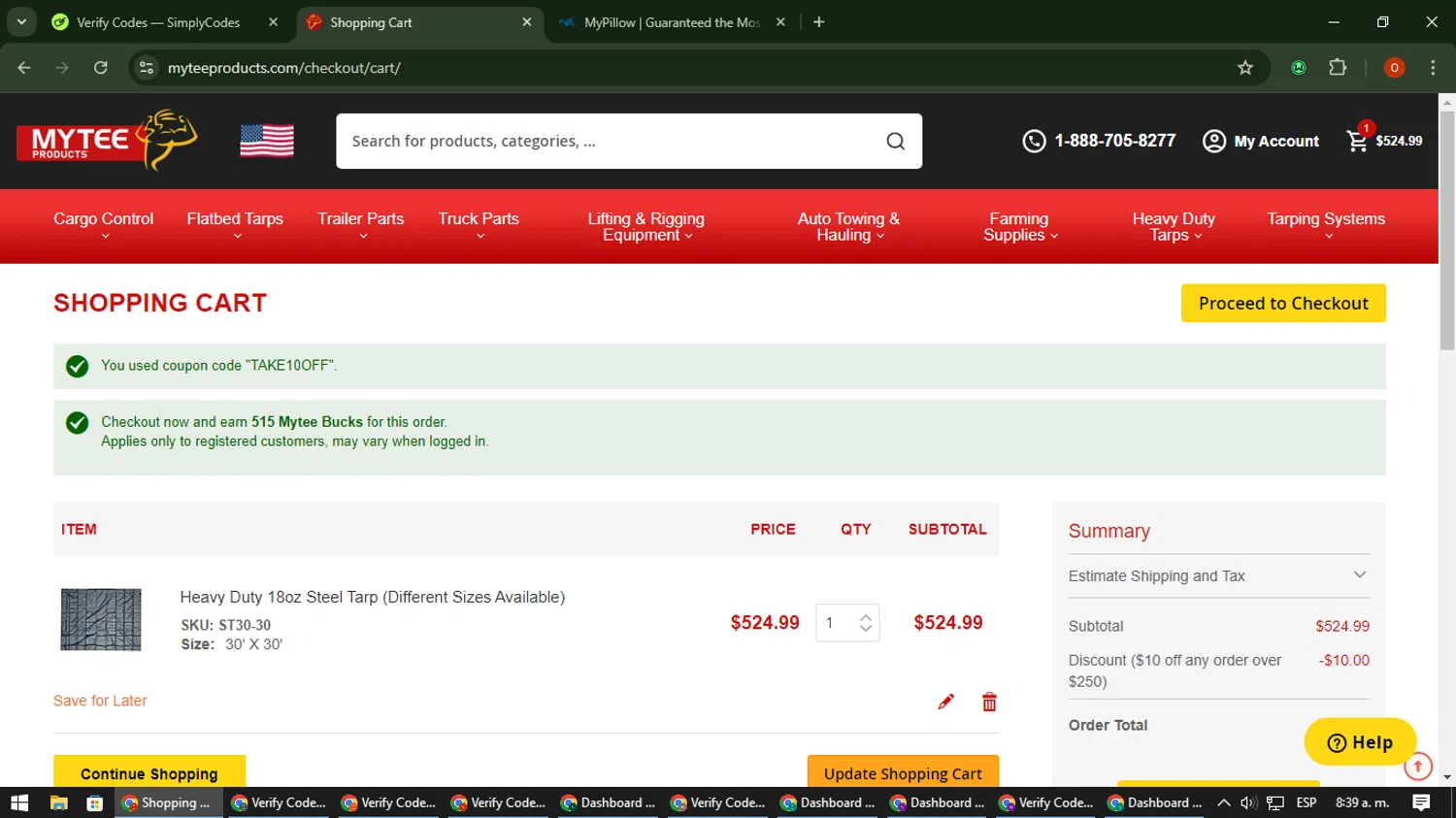The image size is (1456, 818).
Task: Click the Mytee Products logo
Action: 107,141
